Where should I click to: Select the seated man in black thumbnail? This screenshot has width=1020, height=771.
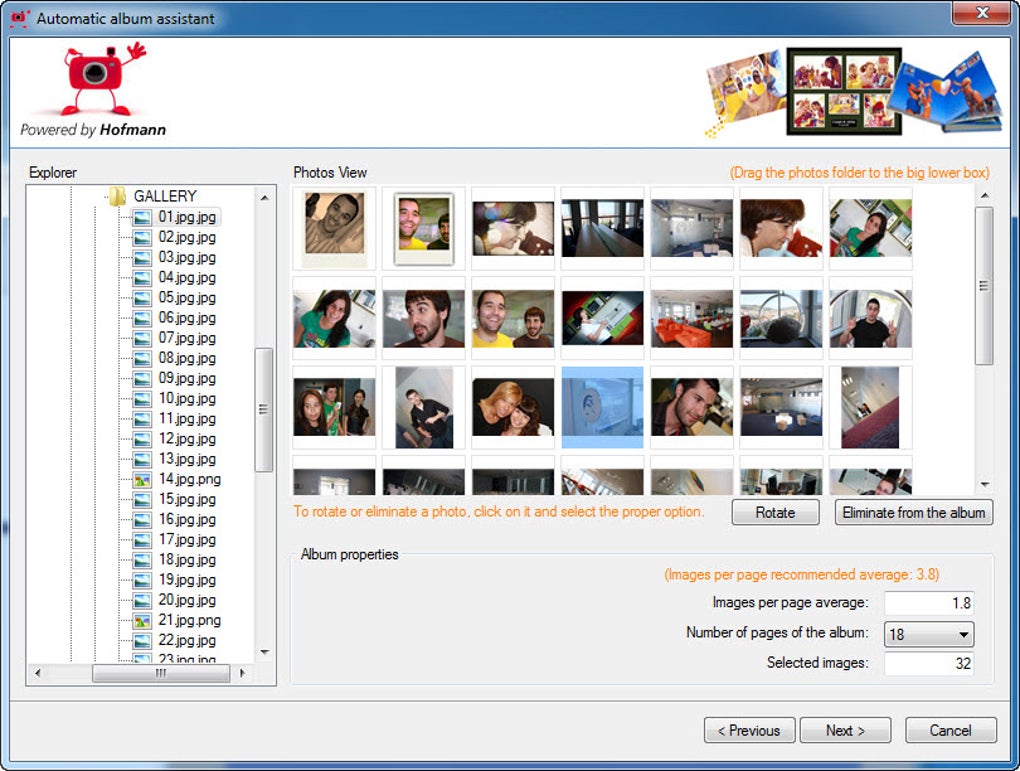(423, 408)
